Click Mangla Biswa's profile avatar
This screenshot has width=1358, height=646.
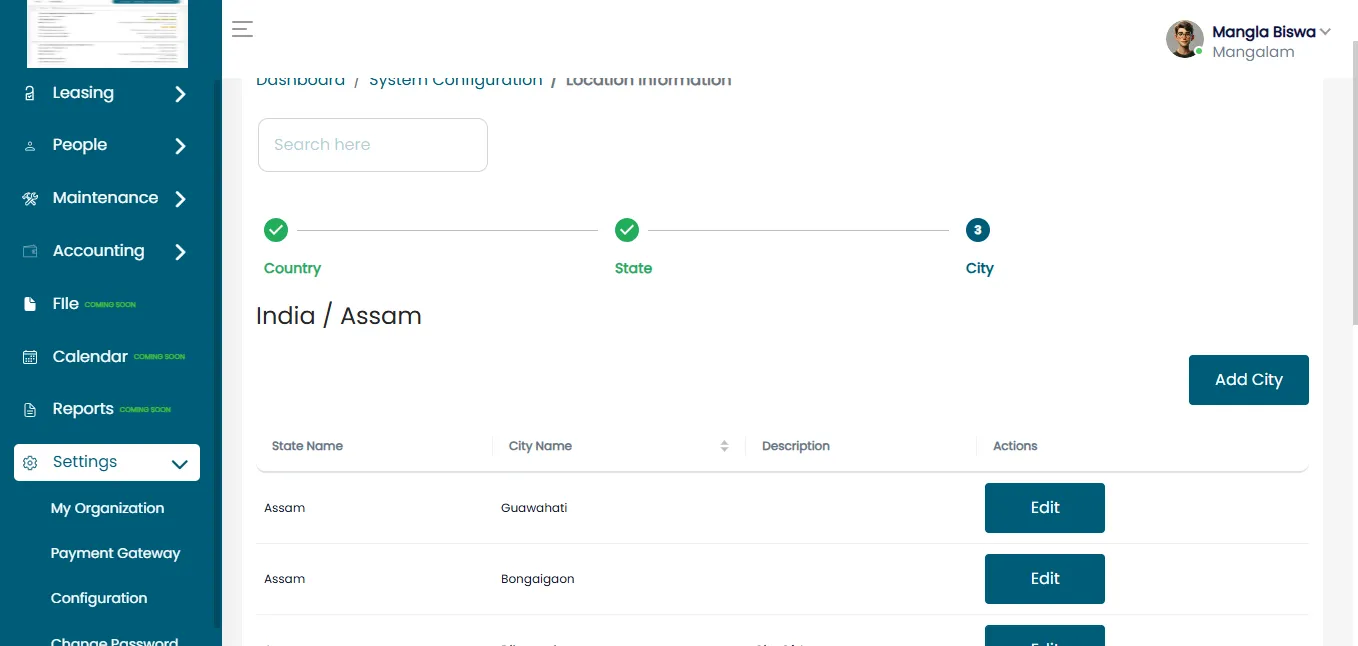(1185, 39)
